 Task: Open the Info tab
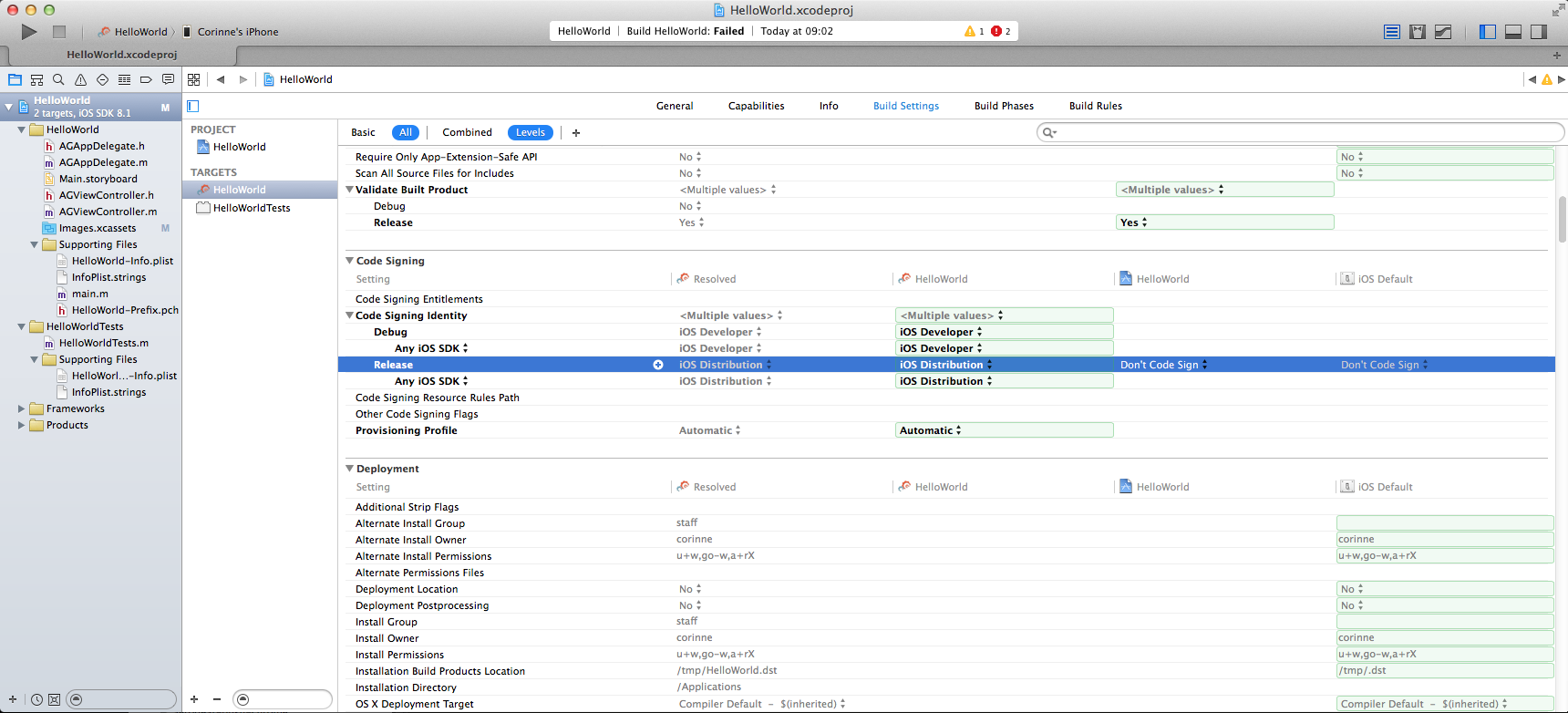tap(829, 106)
